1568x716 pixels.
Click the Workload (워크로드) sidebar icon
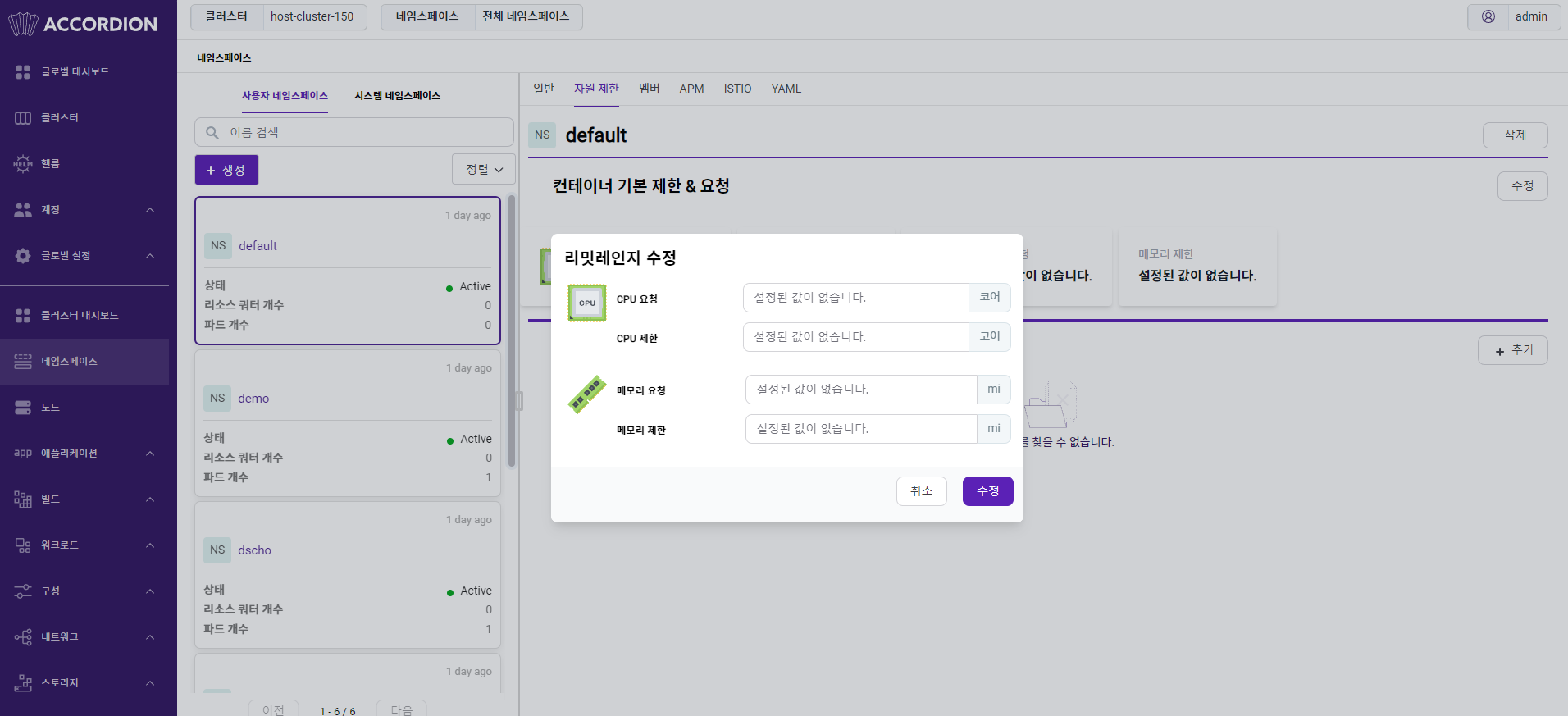23,545
